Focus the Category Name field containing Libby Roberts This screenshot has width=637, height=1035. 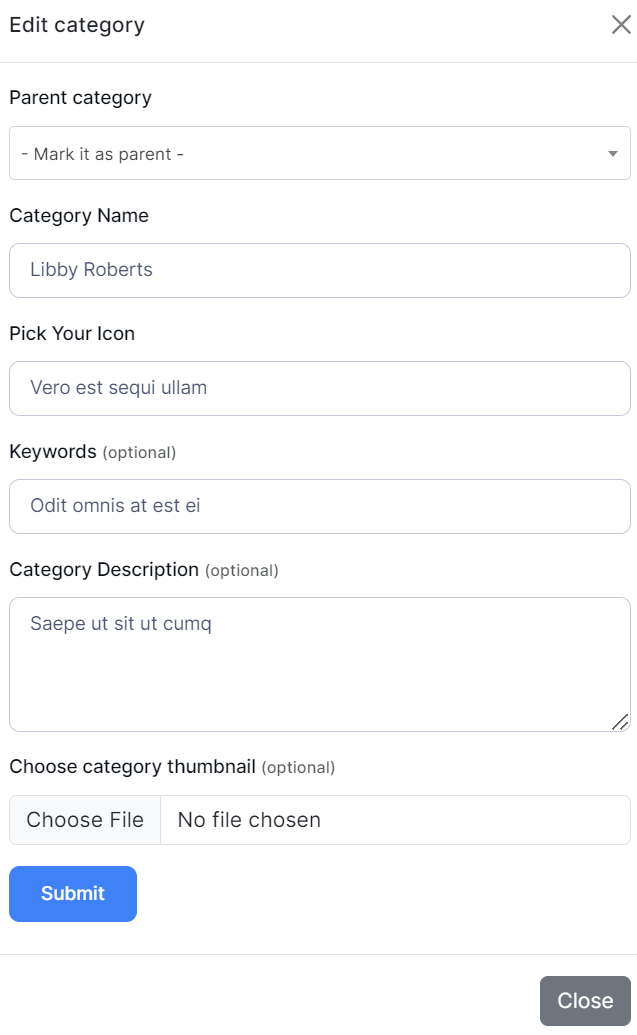[x=320, y=270]
